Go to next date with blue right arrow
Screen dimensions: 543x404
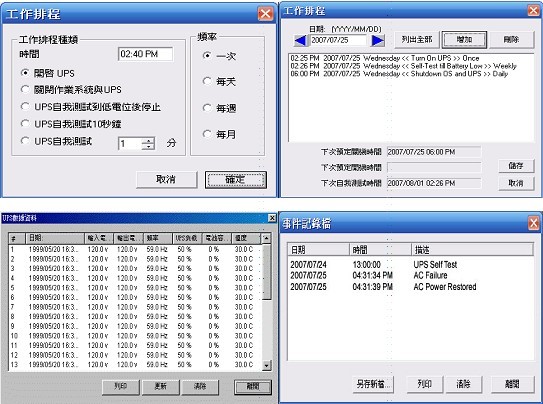[377, 41]
